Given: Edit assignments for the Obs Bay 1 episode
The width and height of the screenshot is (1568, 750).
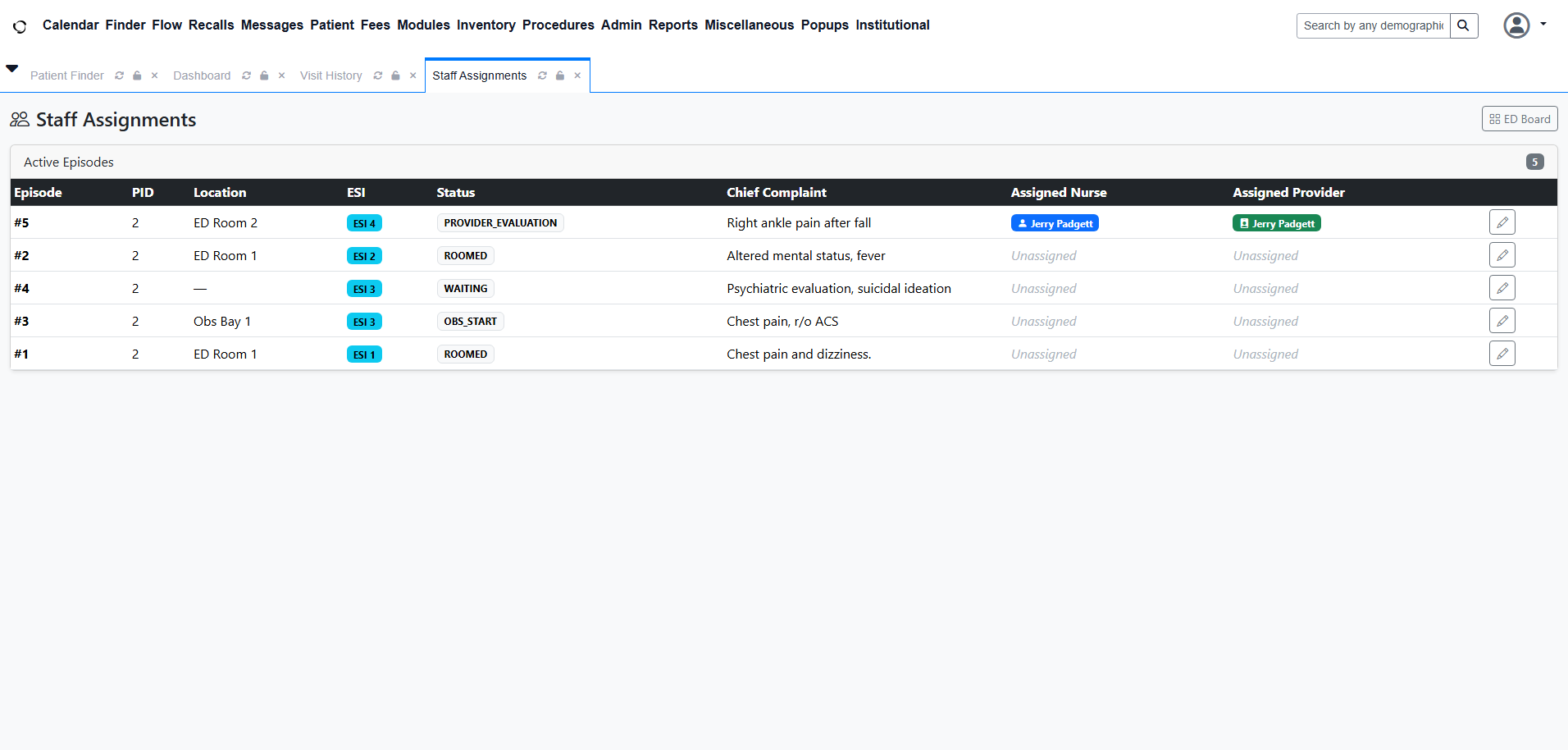Looking at the screenshot, I should click(1502, 321).
